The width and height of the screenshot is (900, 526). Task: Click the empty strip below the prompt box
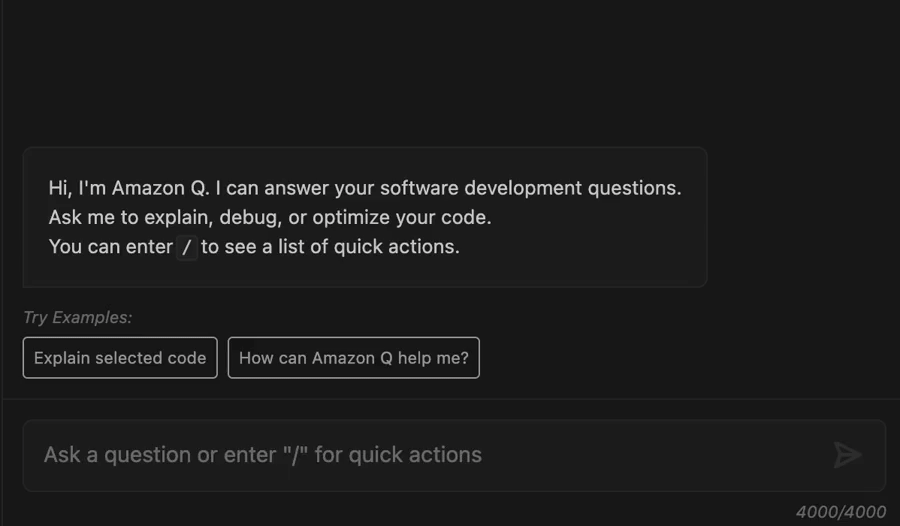[x=402, y=510]
